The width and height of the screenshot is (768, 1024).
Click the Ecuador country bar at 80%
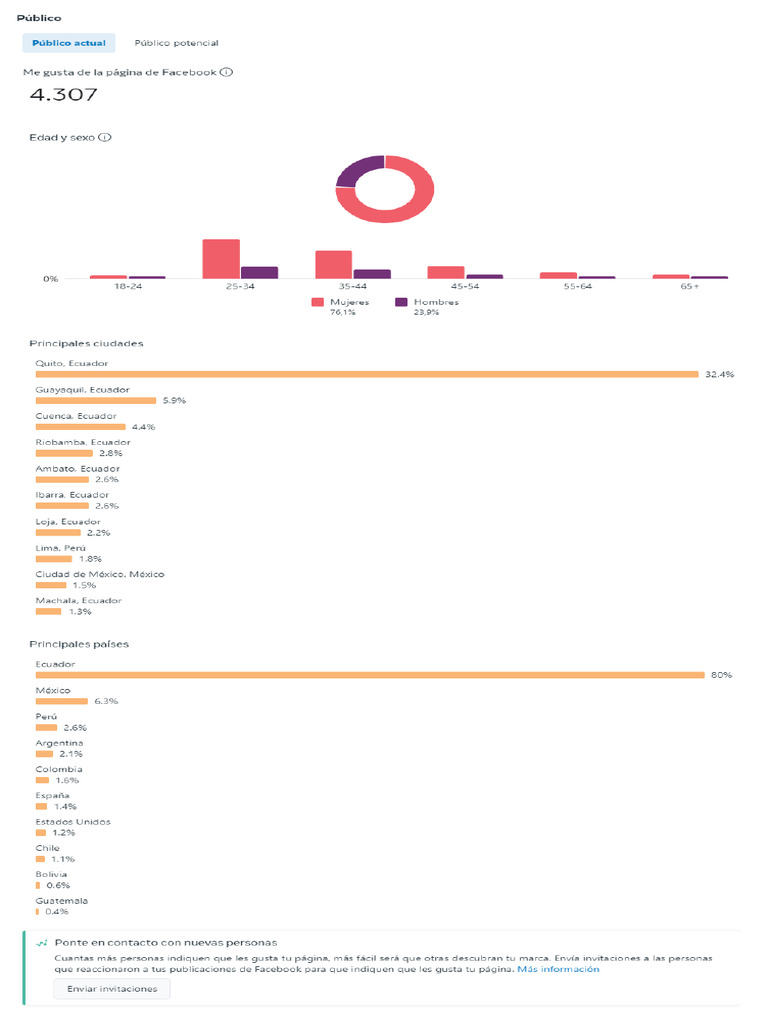pos(370,675)
